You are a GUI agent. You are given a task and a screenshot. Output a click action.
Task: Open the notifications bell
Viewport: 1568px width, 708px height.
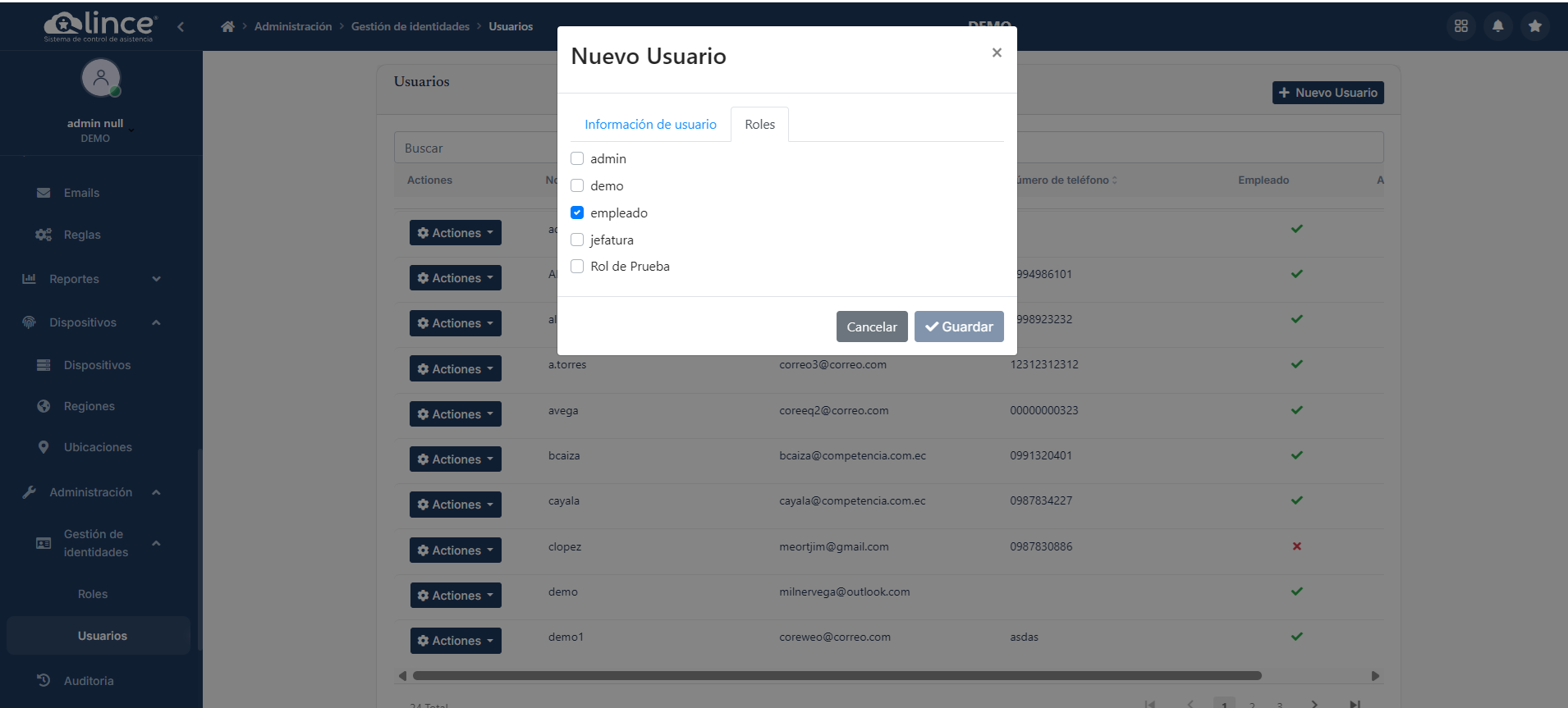tap(1498, 26)
